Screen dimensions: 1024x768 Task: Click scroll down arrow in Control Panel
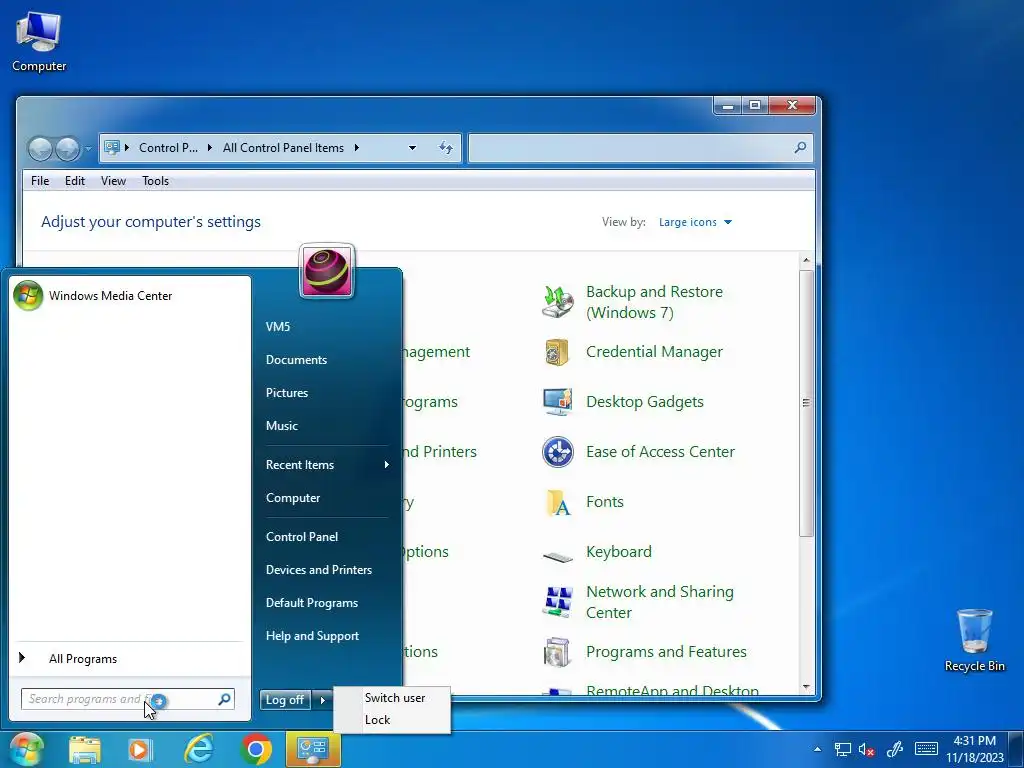[x=806, y=686]
